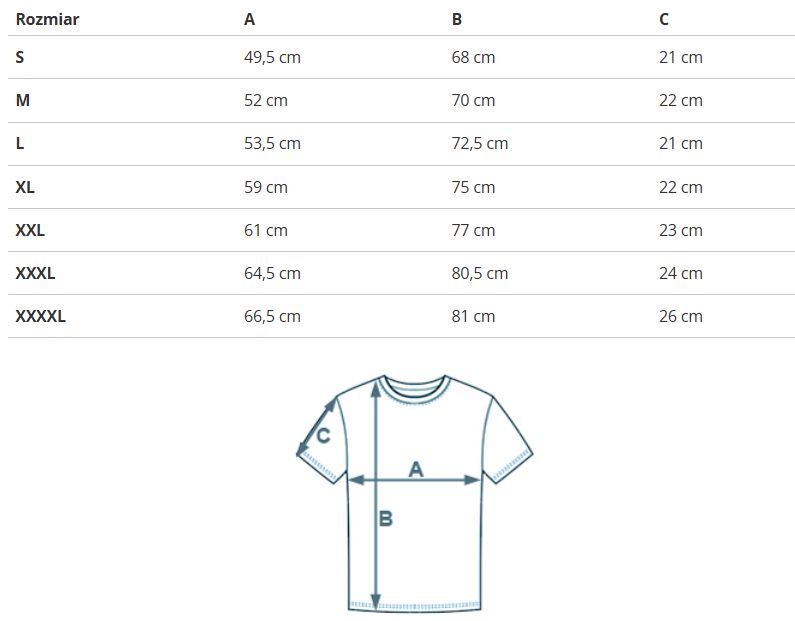The height and width of the screenshot is (621, 795).
Task: Click the Rozmiar column header
Action: 47,19
